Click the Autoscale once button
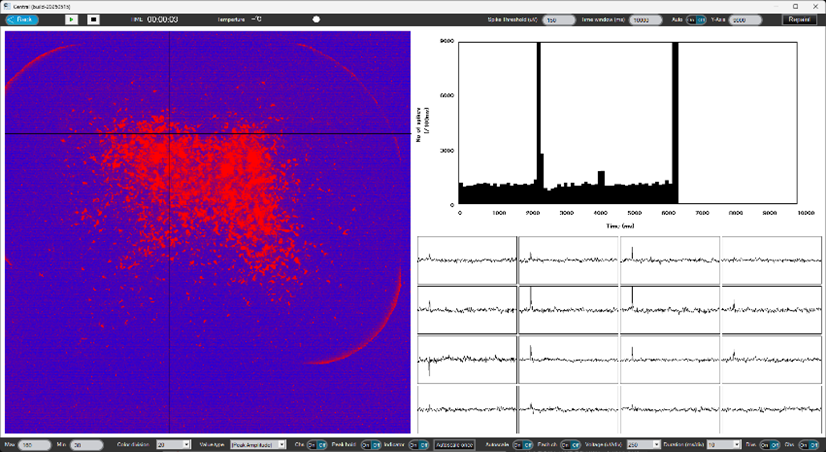This screenshot has height=452, width=826. (x=453, y=444)
